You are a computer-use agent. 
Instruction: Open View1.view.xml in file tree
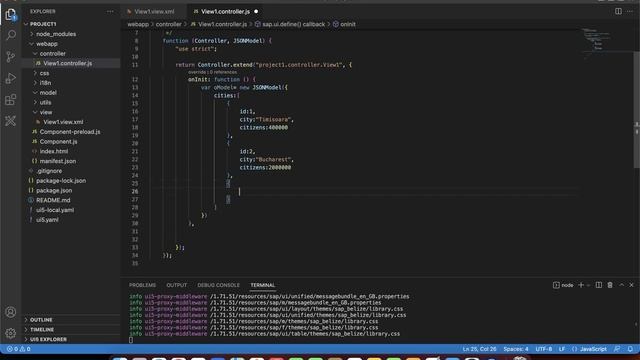[63, 122]
